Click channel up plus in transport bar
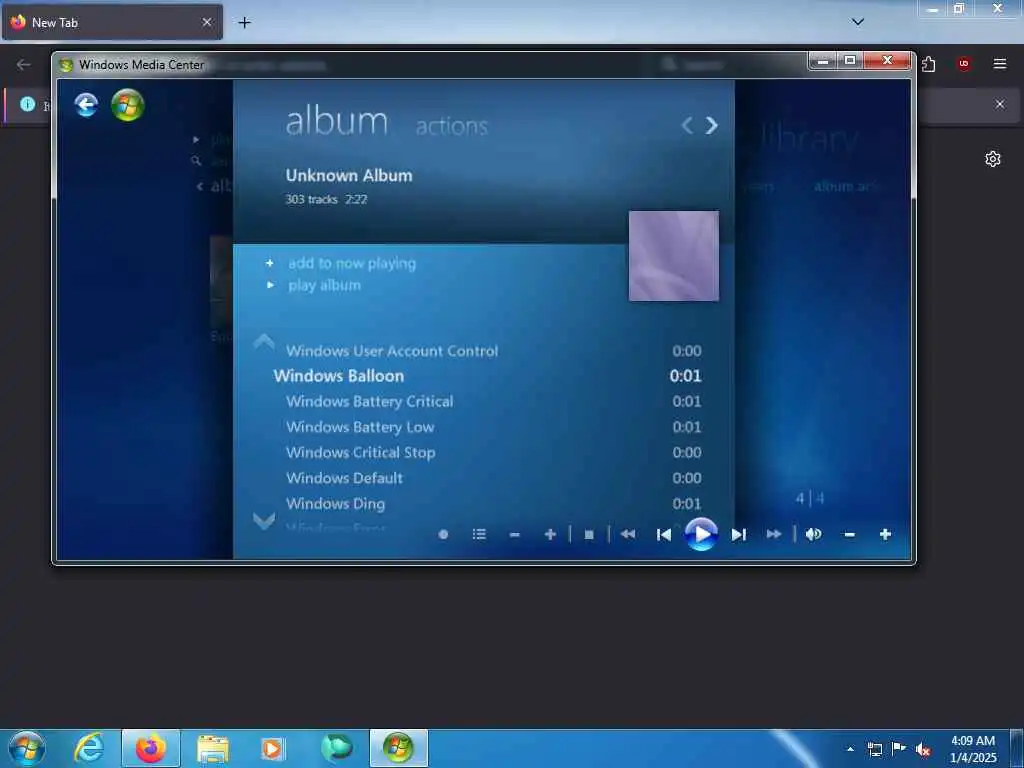1024x768 pixels. [x=550, y=534]
